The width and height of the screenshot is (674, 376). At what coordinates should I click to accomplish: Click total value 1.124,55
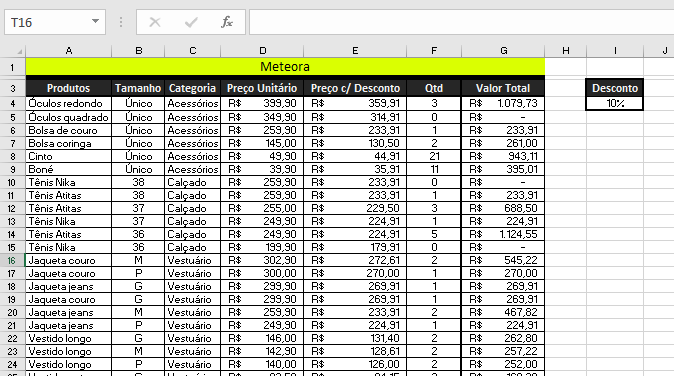coord(503,234)
